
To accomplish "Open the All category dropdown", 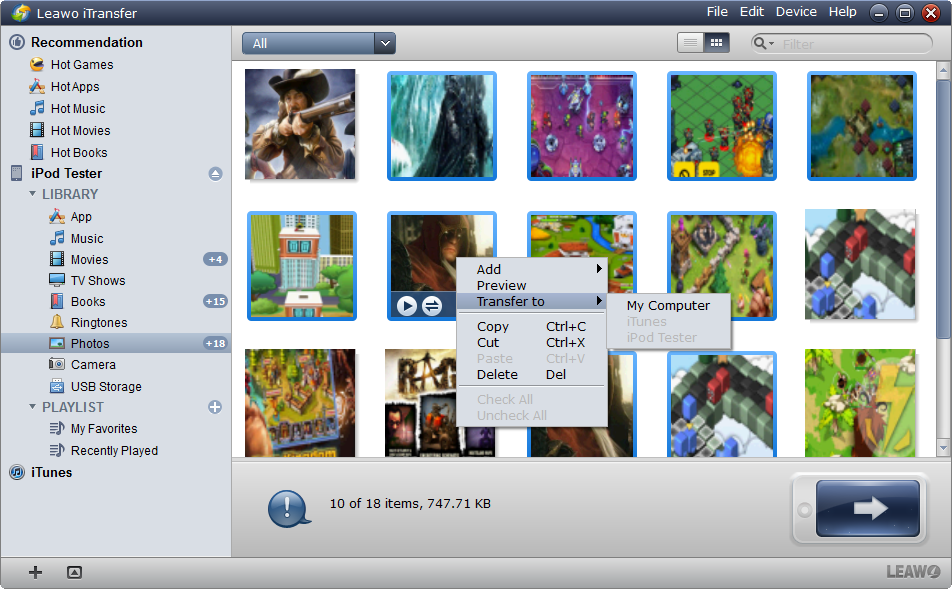I will 384,44.
